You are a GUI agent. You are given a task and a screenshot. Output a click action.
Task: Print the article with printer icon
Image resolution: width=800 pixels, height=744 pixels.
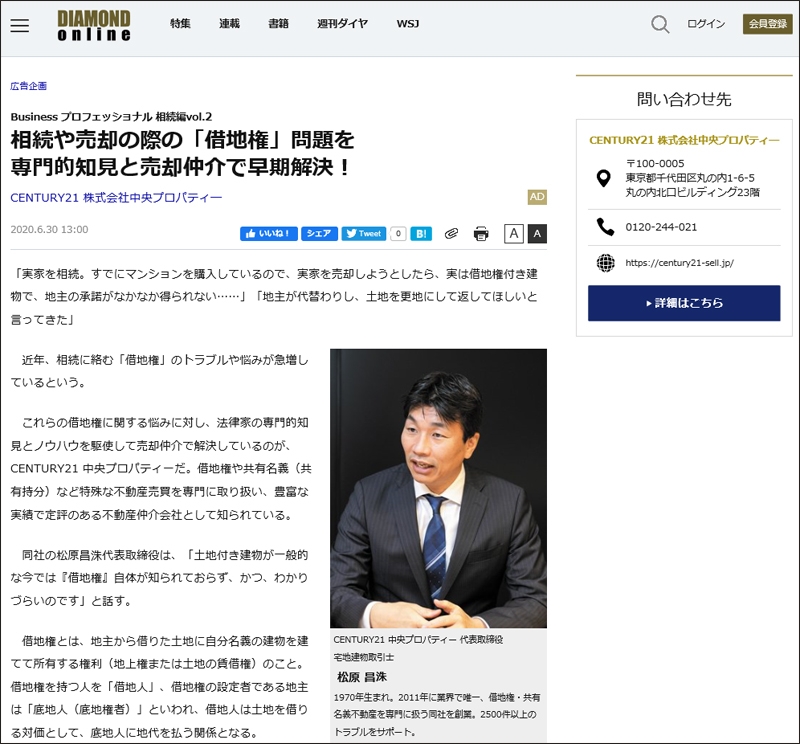(481, 234)
